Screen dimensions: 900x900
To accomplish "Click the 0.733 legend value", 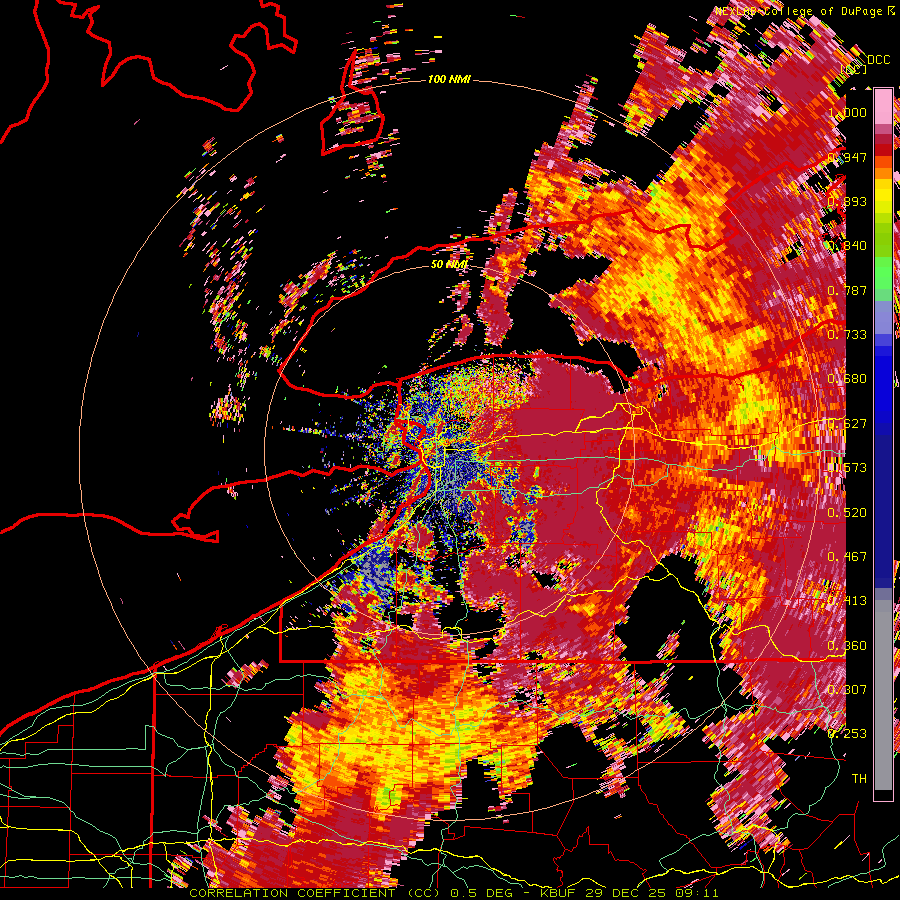I will coord(847,335).
